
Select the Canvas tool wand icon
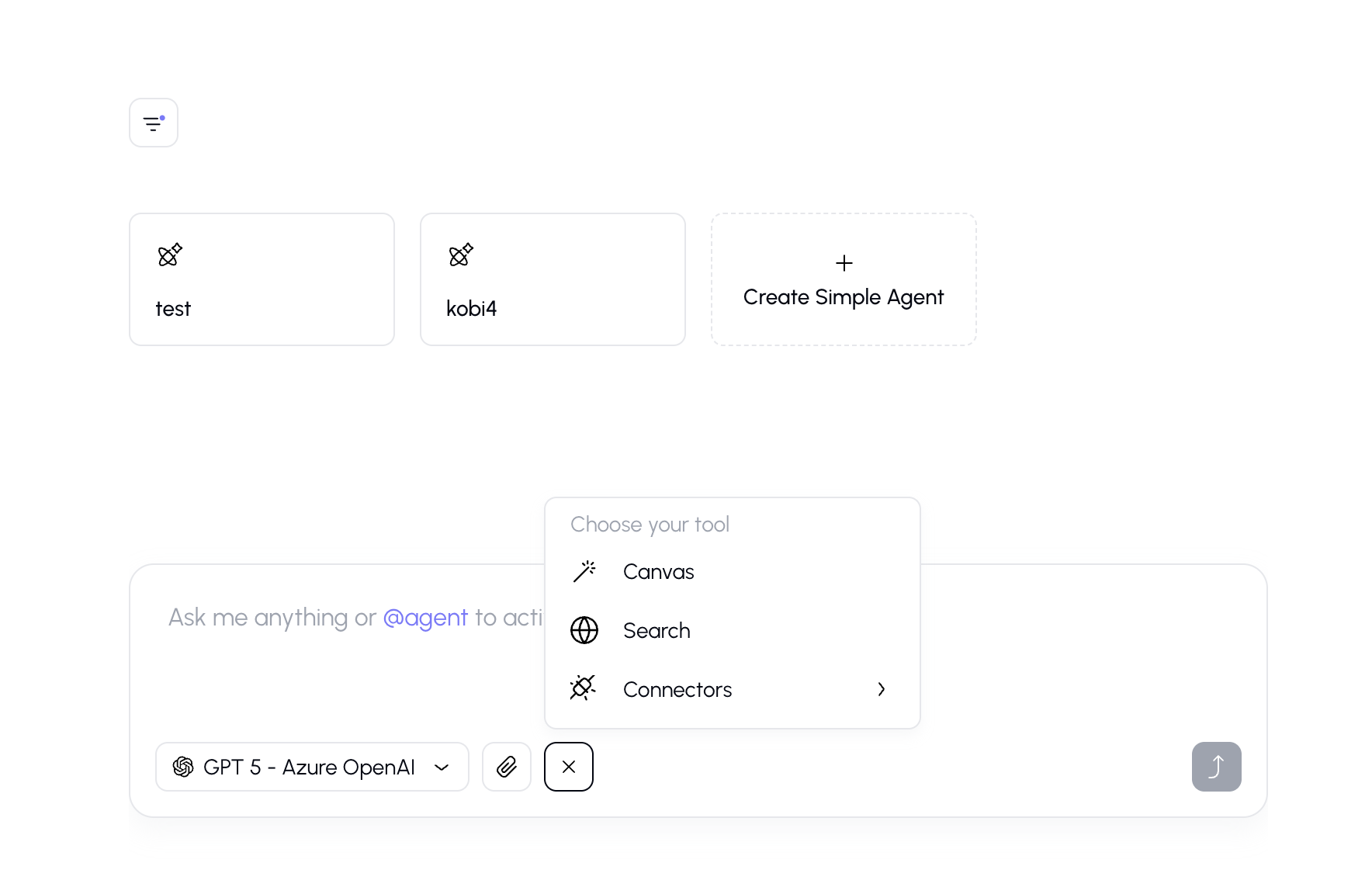coord(584,571)
